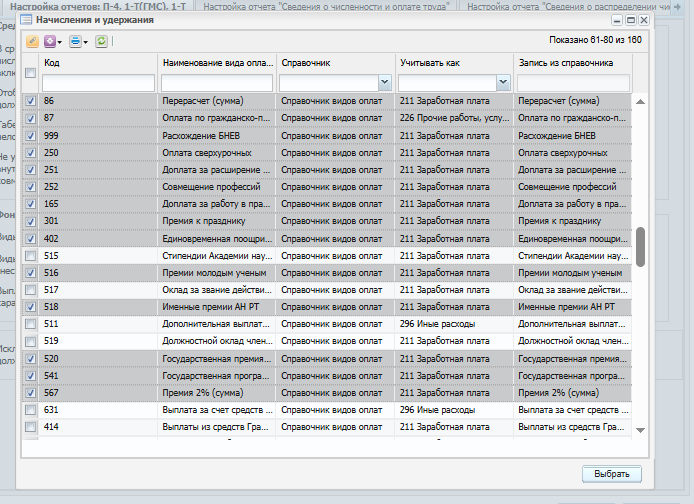Screen dimensions: 694x504
Task: Click Должностной оклад член... name cell
Action: click(x=217, y=341)
